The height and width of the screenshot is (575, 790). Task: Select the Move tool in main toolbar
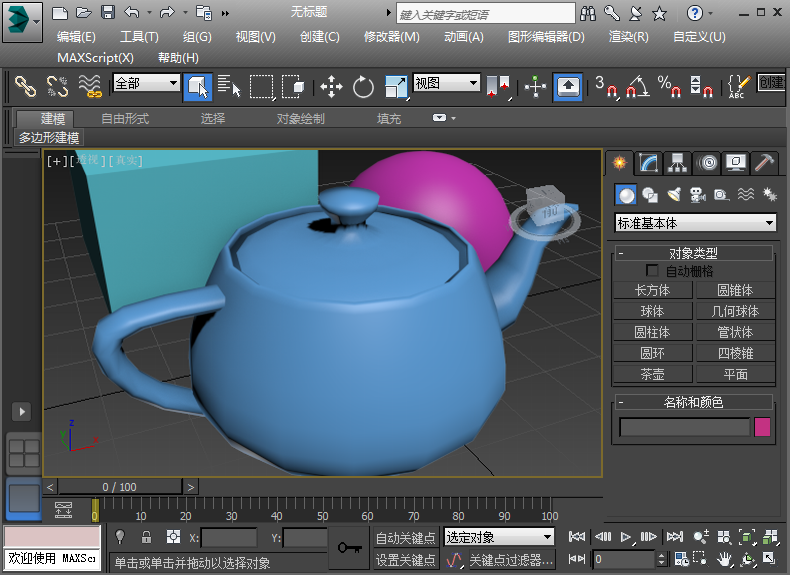click(x=331, y=87)
